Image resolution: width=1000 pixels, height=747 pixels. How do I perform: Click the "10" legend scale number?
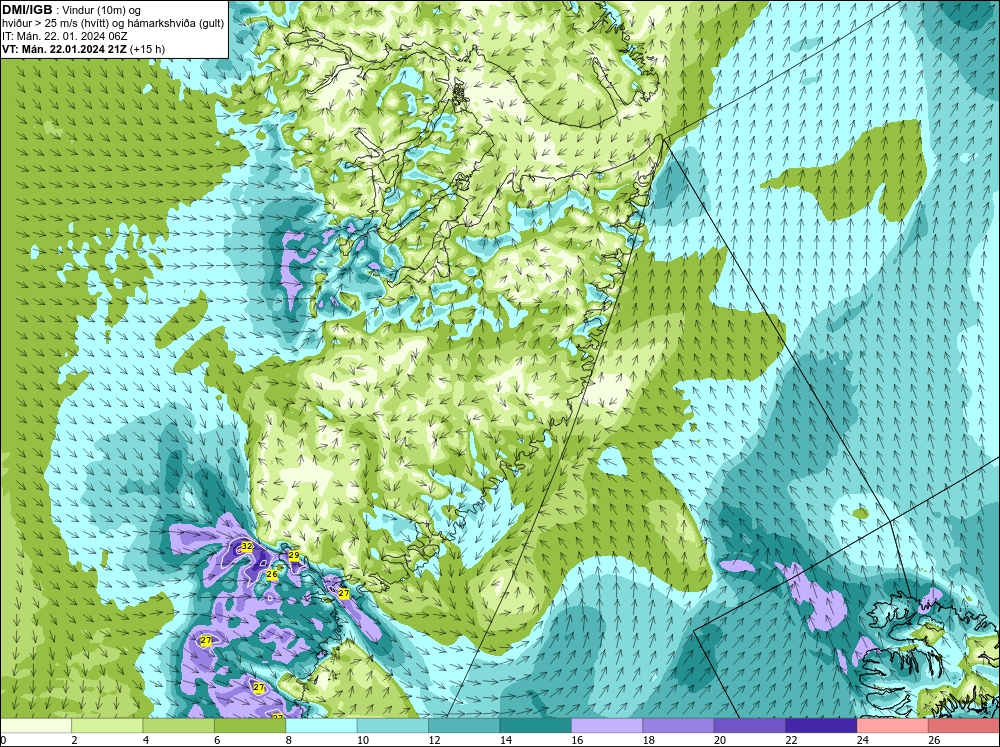[x=362, y=740]
